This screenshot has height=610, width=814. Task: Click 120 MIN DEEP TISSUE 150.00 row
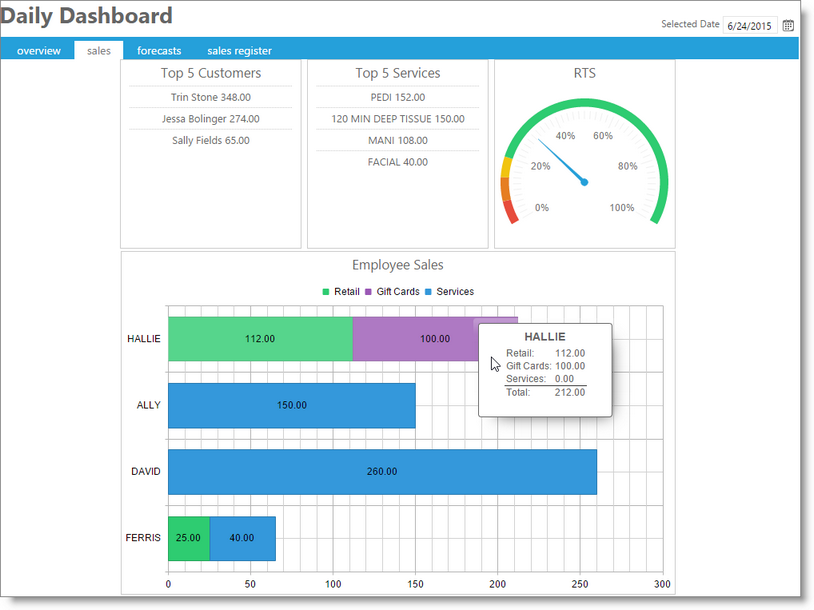coord(398,119)
